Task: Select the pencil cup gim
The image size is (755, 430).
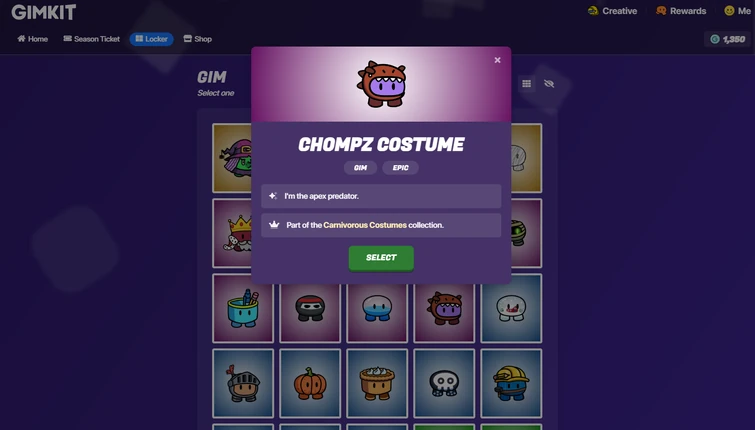Action: point(243,308)
